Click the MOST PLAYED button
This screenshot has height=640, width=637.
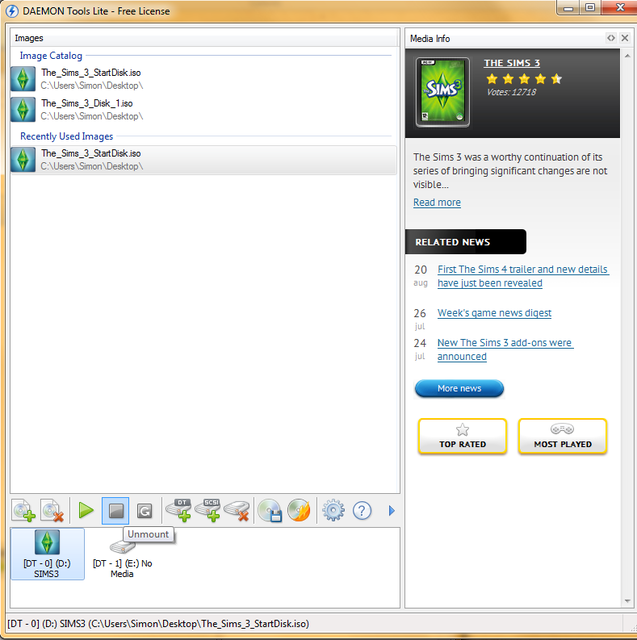(x=563, y=436)
